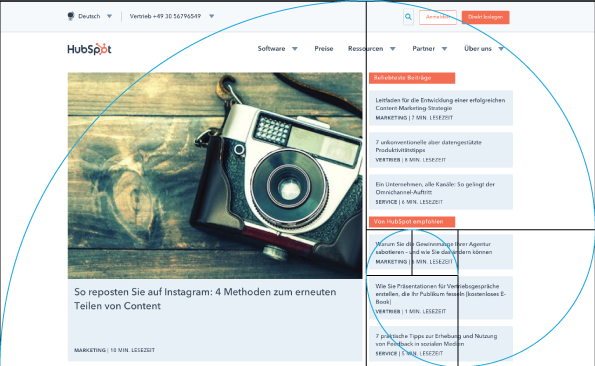Expand the Partner dropdown arrow

(x=444, y=49)
